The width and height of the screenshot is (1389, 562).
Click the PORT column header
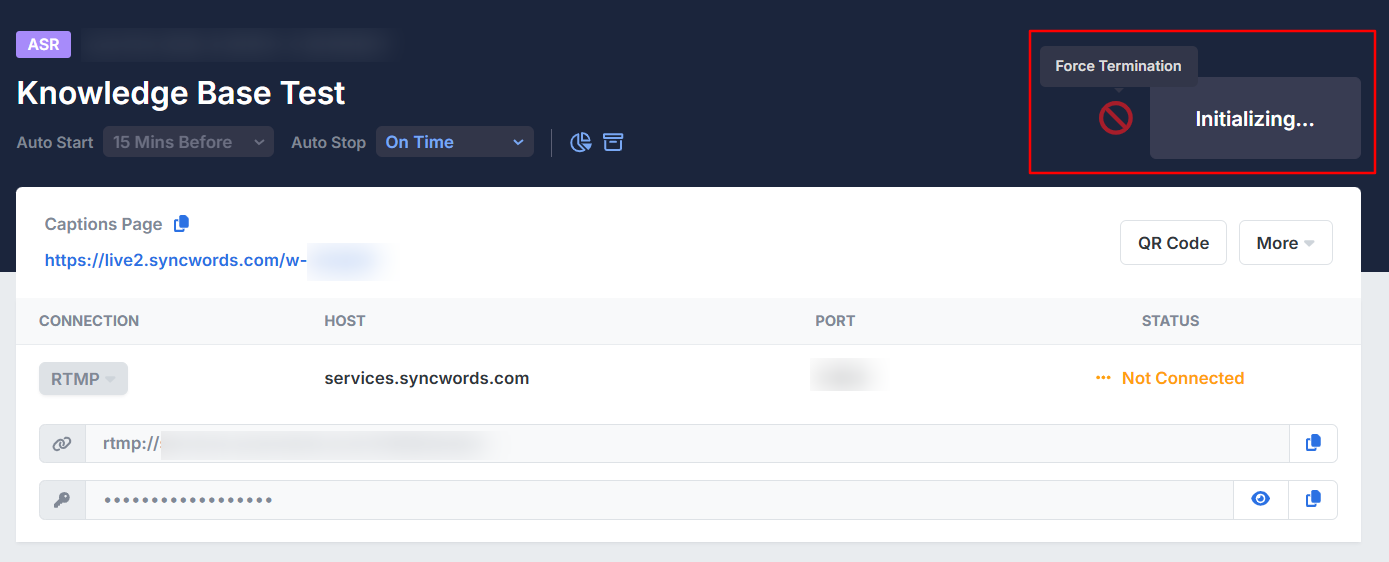pyautogui.click(x=835, y=321)
